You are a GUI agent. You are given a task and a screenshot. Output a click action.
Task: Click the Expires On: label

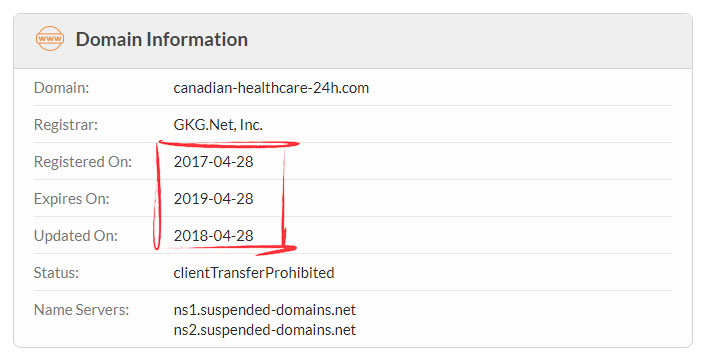click(x=71, y=199)
